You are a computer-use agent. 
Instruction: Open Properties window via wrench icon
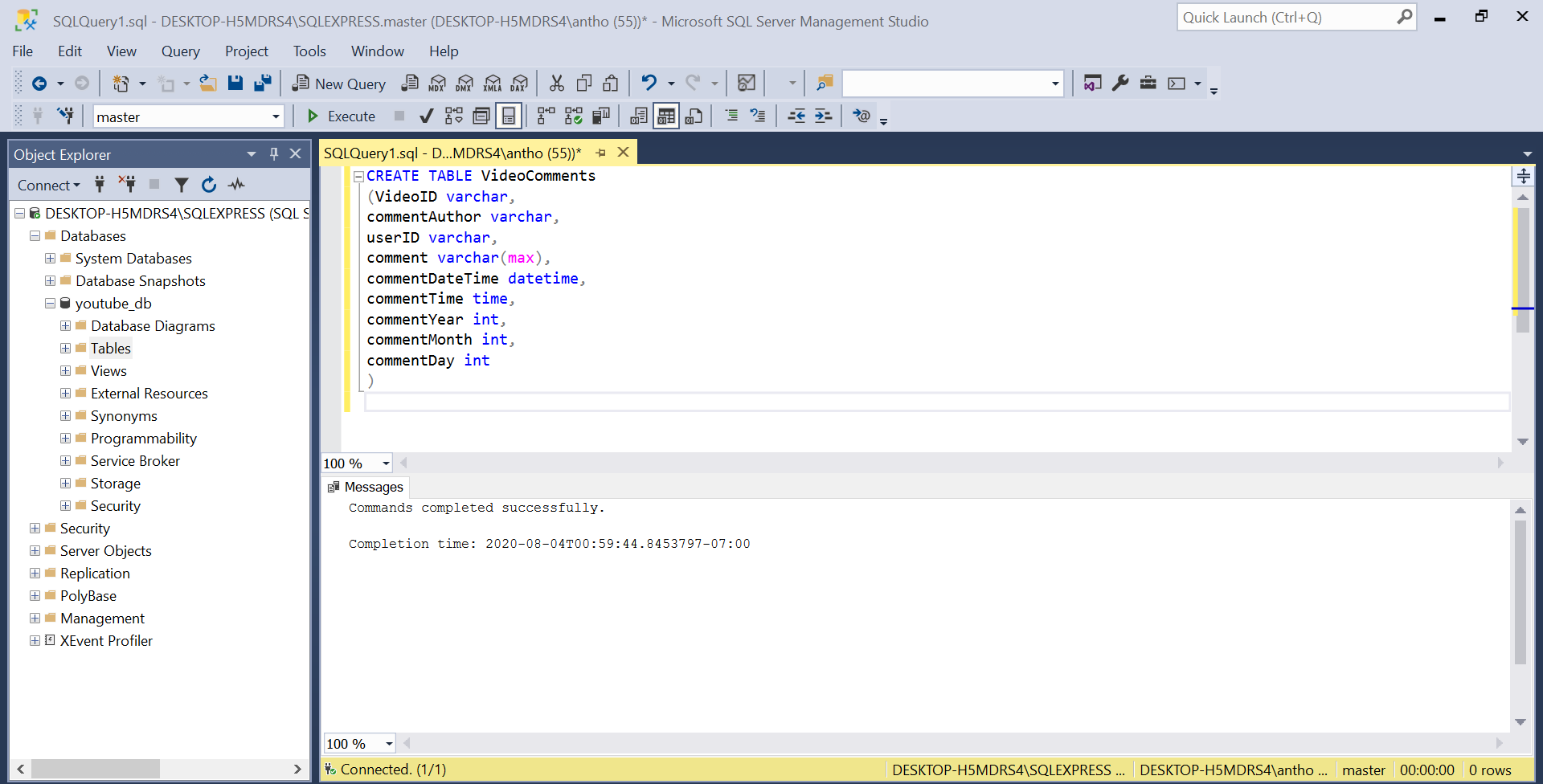[x=1120, y=83]
